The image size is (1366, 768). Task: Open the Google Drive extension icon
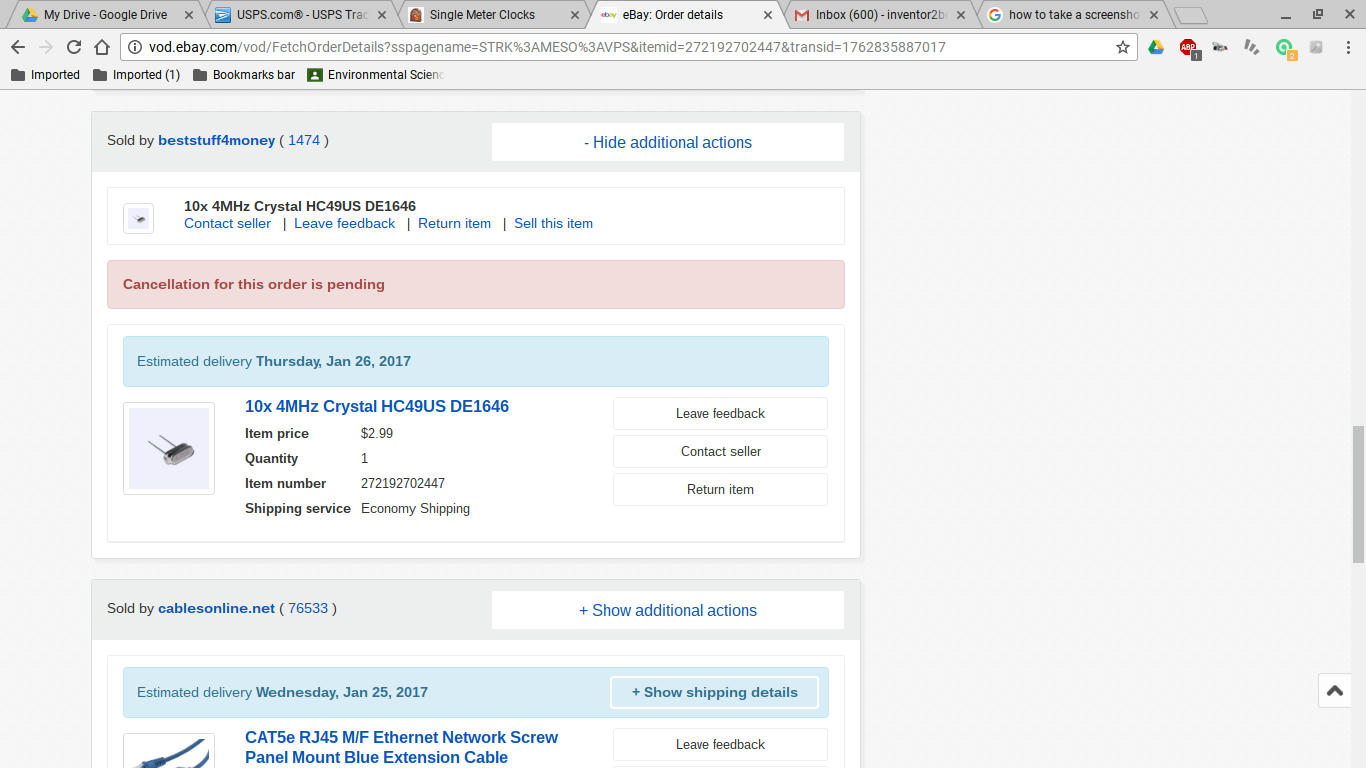coord(1156,47)
